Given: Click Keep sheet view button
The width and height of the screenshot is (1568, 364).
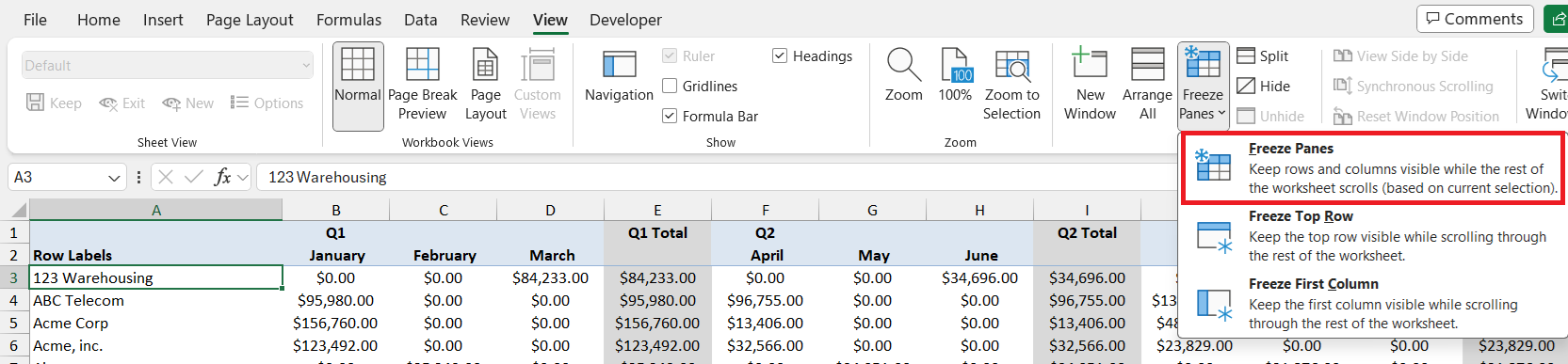Looking at the screenshot, I should (54, 103).
